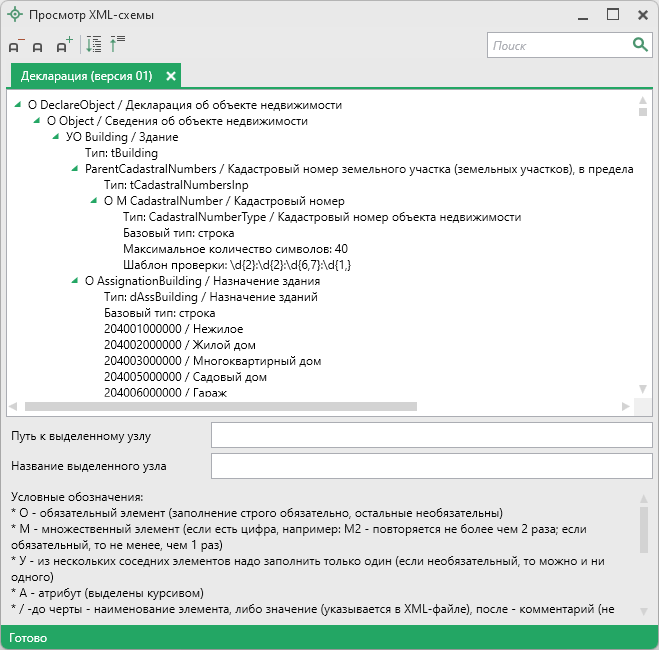Decrease font size with the A- icon
659x650 pixels.
16,45
